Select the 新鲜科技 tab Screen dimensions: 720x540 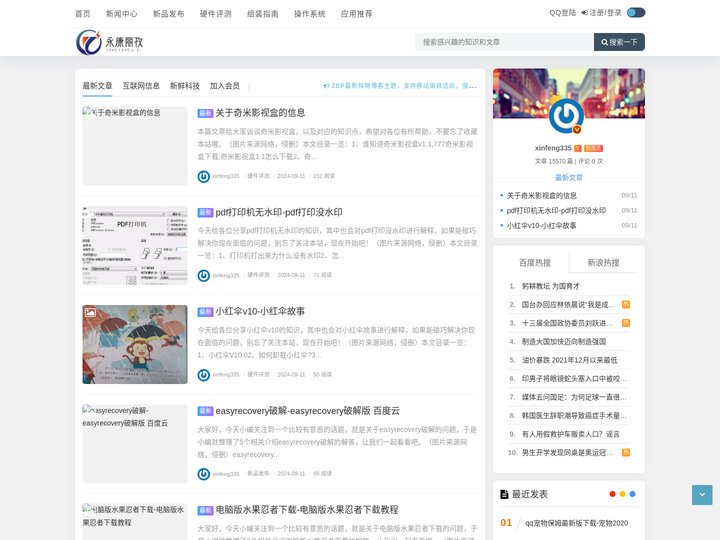[185, 86]
